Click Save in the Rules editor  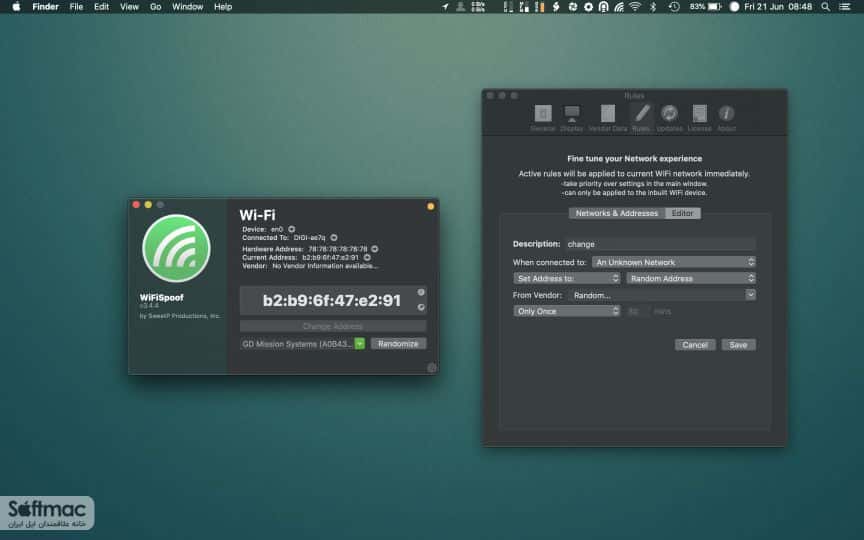tap(738, 345)
